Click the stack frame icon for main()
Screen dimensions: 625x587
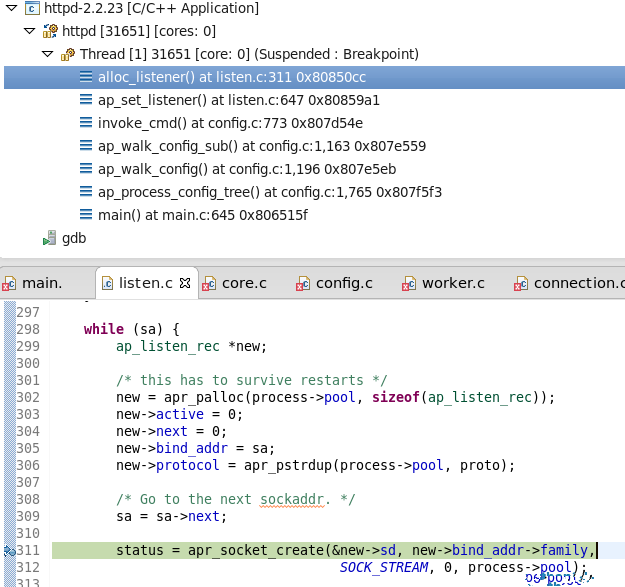[86, 214]
